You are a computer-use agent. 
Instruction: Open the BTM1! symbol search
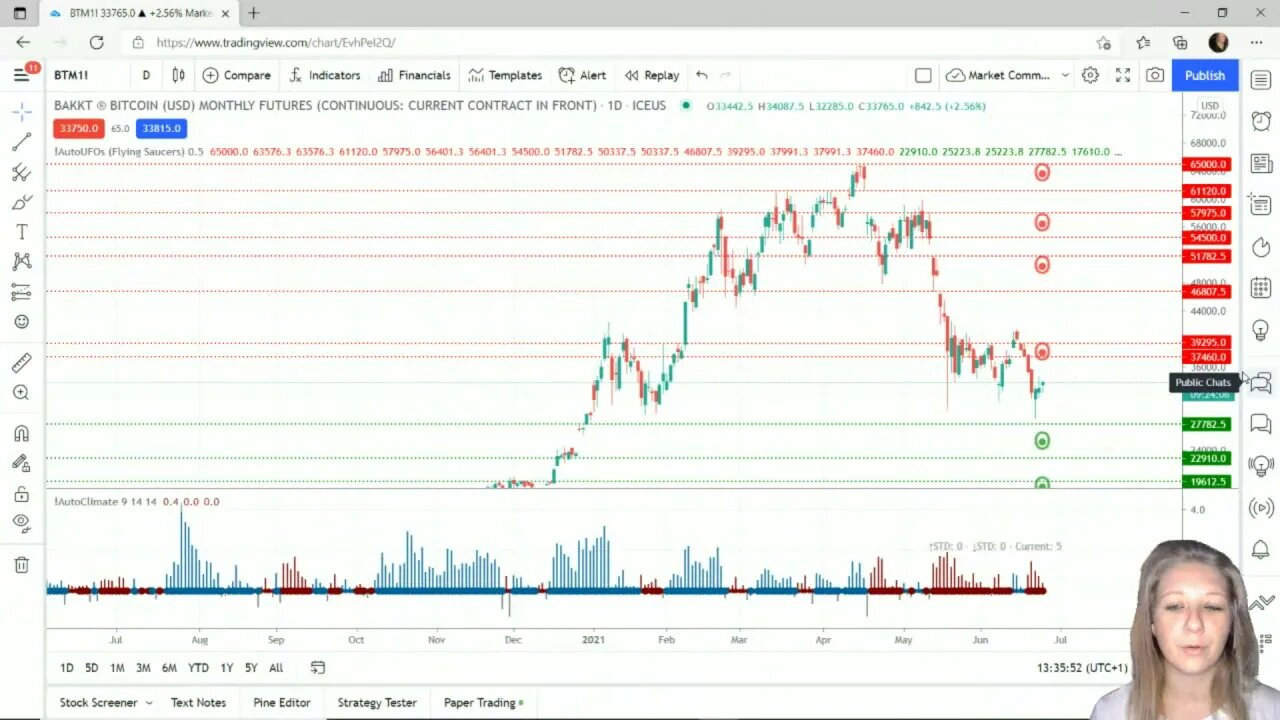71,75
